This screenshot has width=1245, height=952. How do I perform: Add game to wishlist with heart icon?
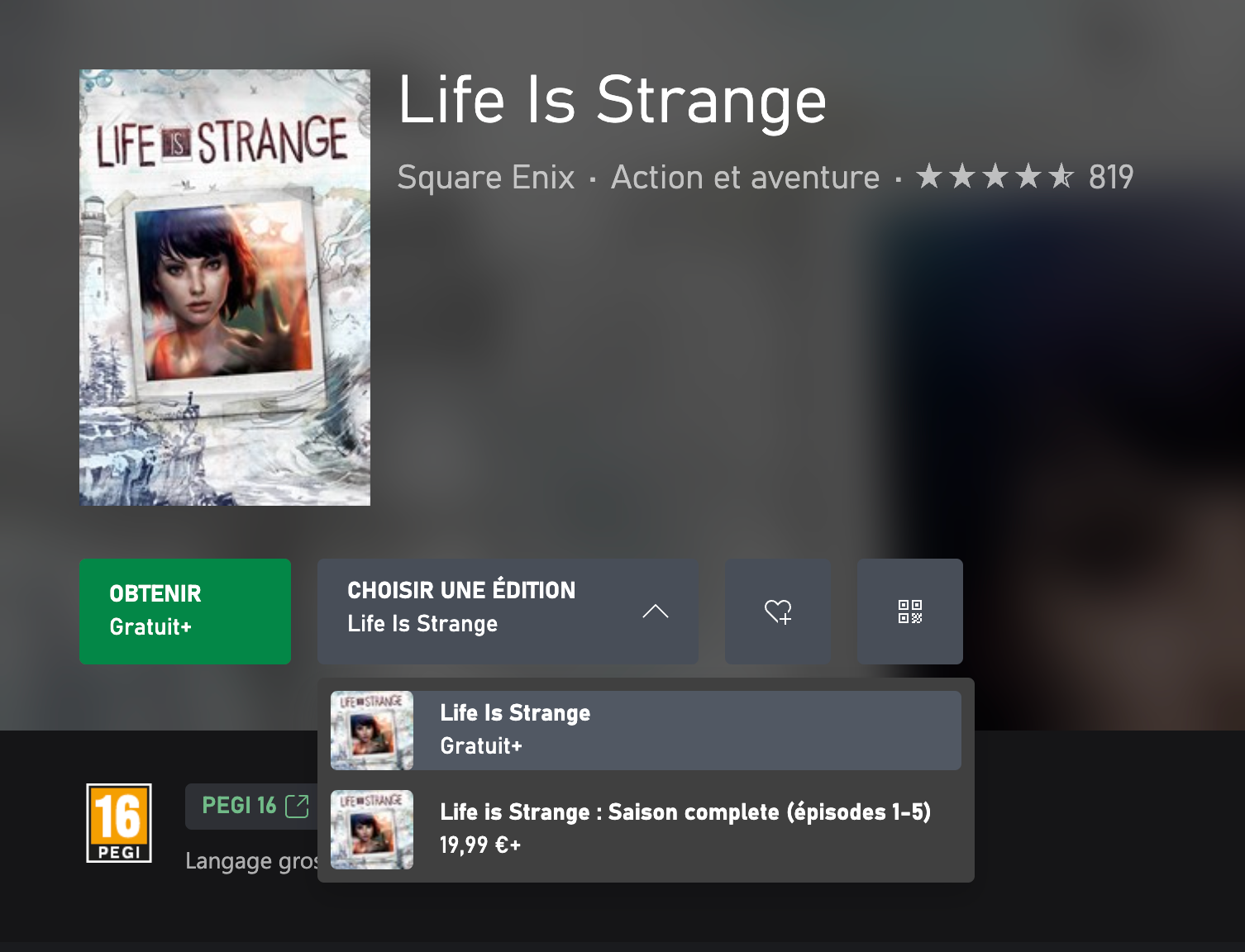pyautogui.click(x=778, y=612)
